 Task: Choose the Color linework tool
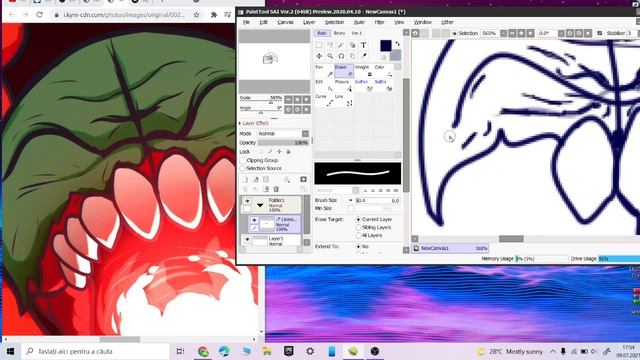point(383,71)
